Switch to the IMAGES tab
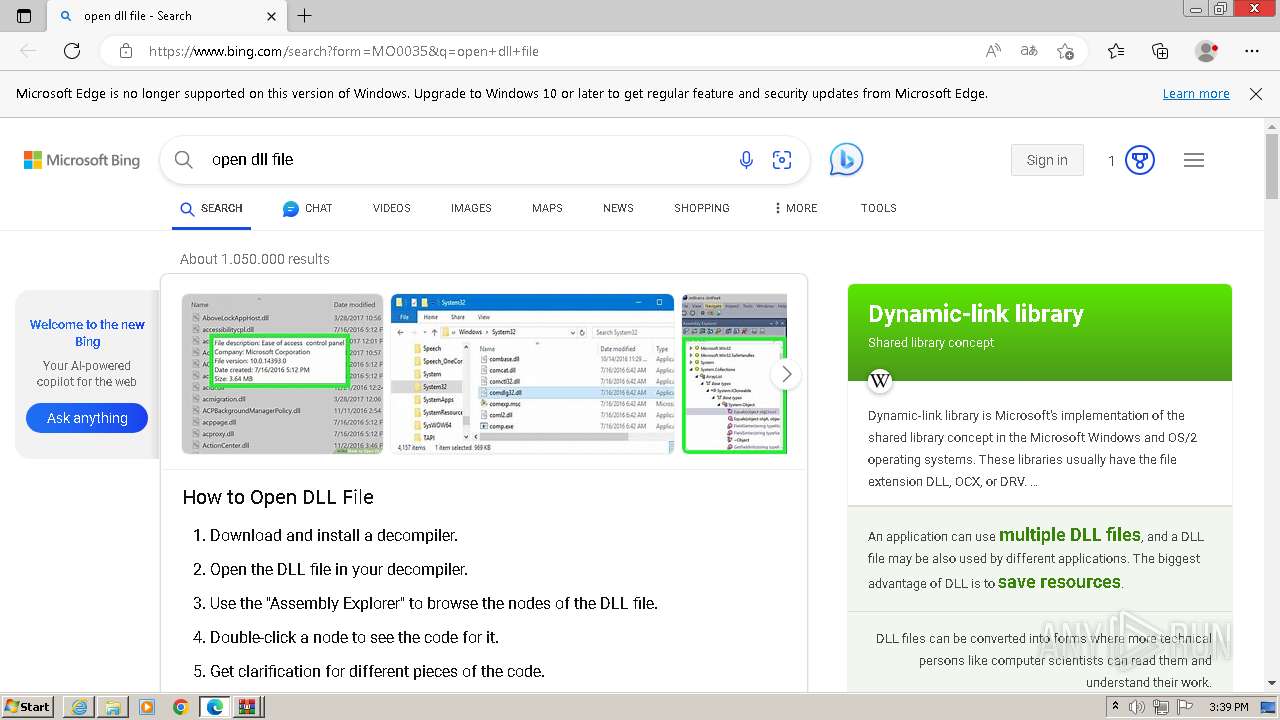This screenshot has height=720, width=1280. tap(471, 208)
